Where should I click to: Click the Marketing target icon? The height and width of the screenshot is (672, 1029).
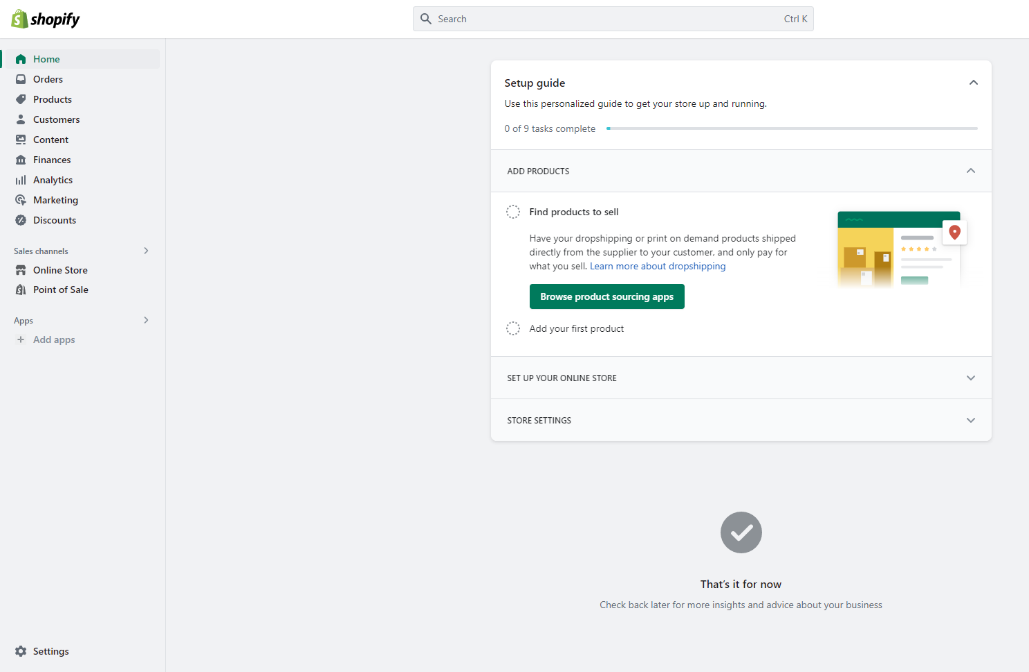pos(21,200)
